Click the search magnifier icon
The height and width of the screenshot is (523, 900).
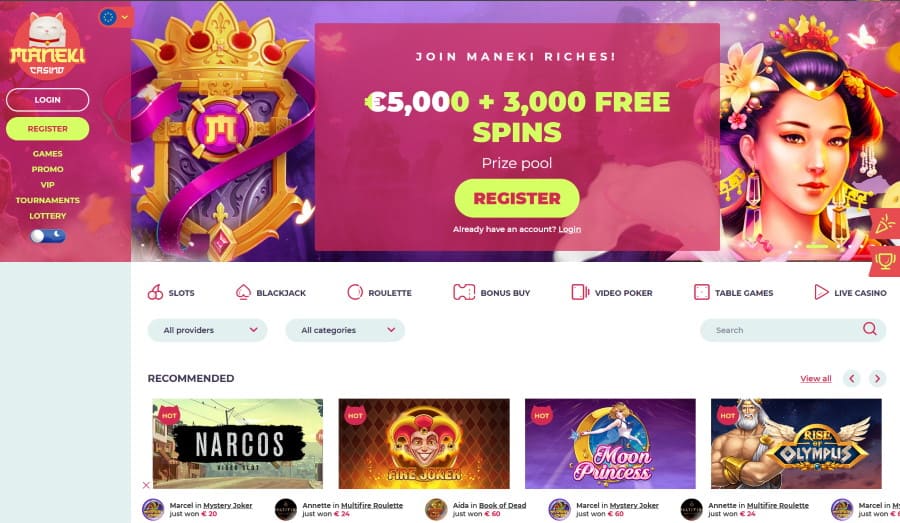point(870,329)
